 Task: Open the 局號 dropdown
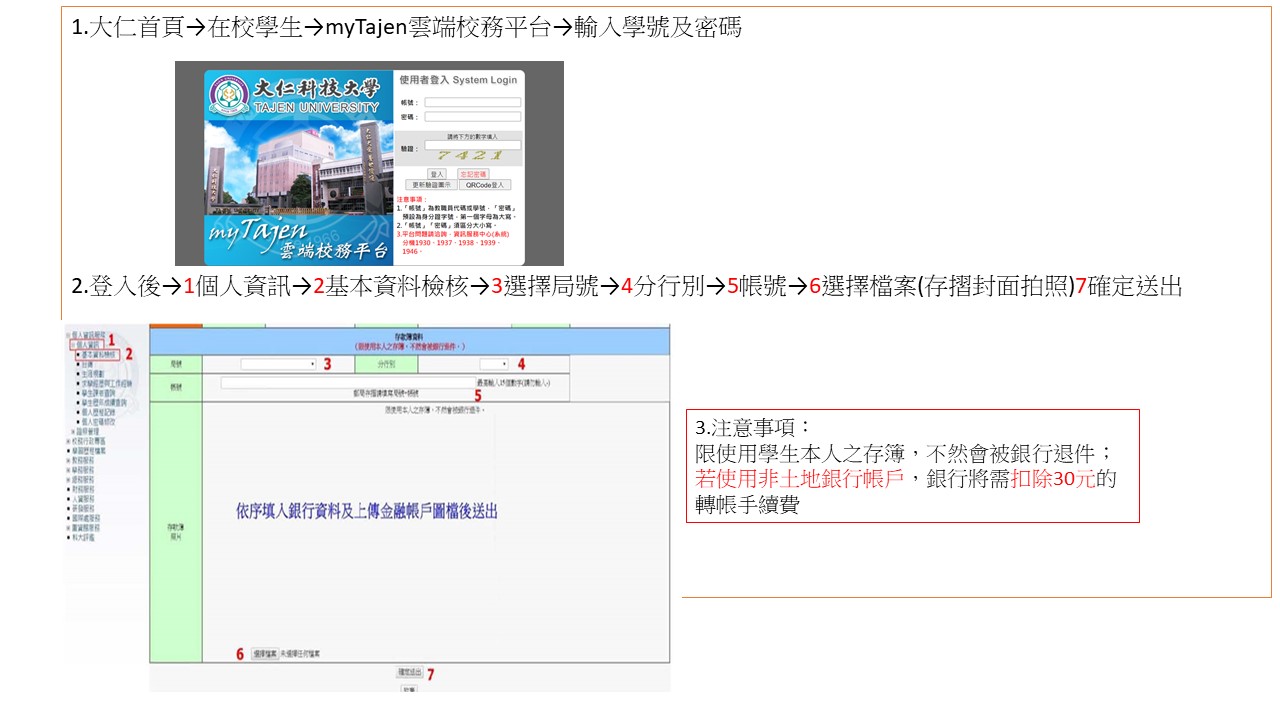[x=278, y=364]
